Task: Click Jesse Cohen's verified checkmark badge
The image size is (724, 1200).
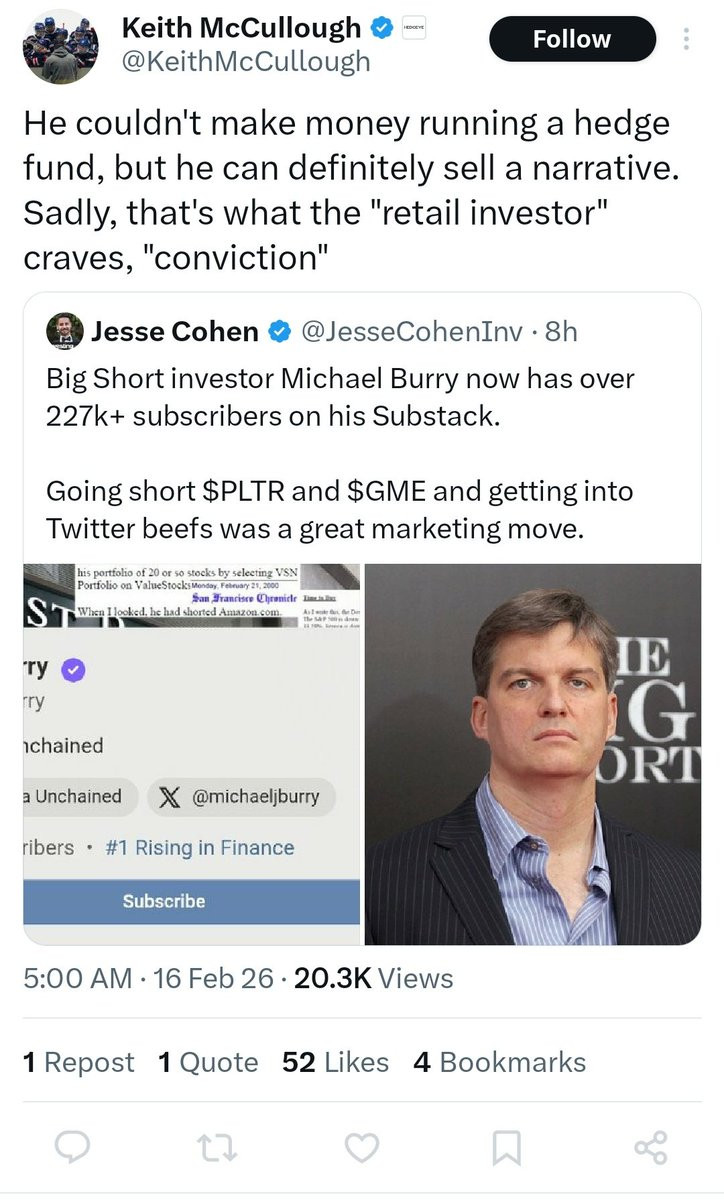Action: click(281, 331)
